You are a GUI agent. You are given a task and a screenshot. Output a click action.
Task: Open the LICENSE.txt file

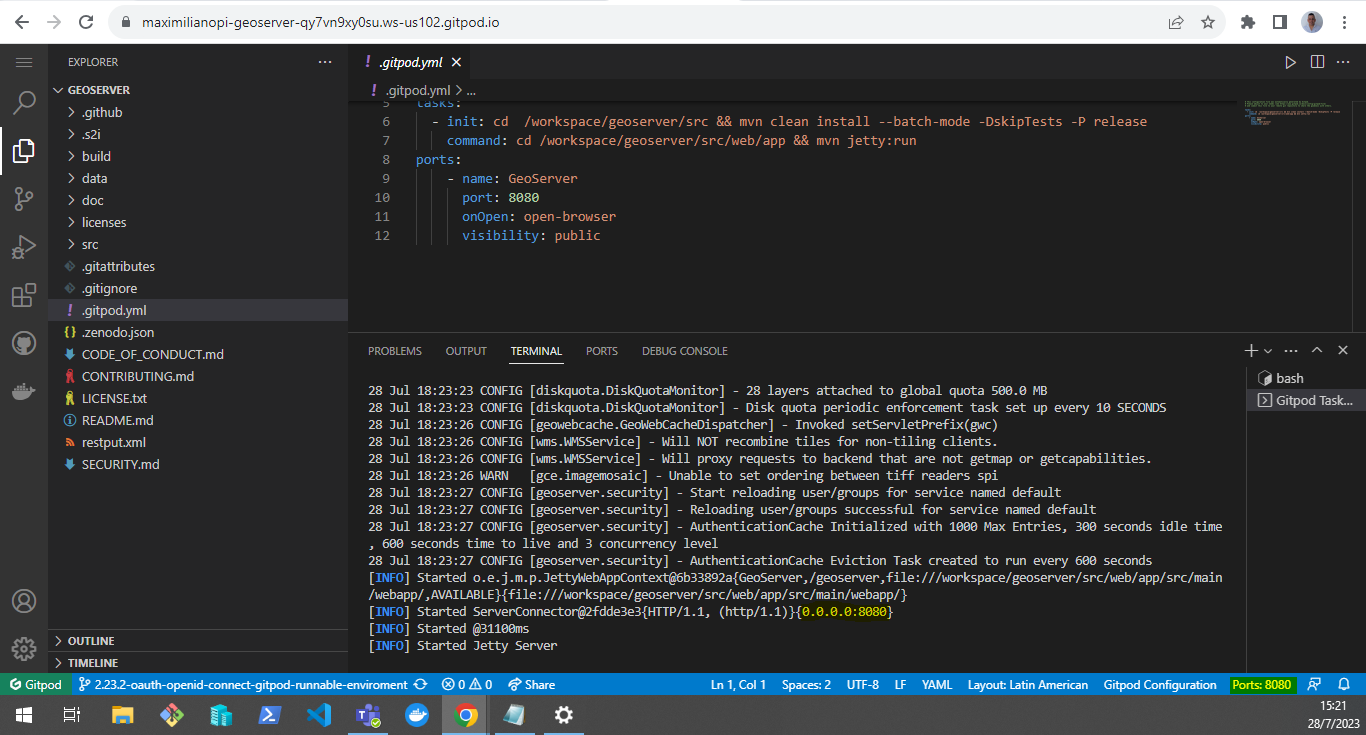click(x=198, y=398)
